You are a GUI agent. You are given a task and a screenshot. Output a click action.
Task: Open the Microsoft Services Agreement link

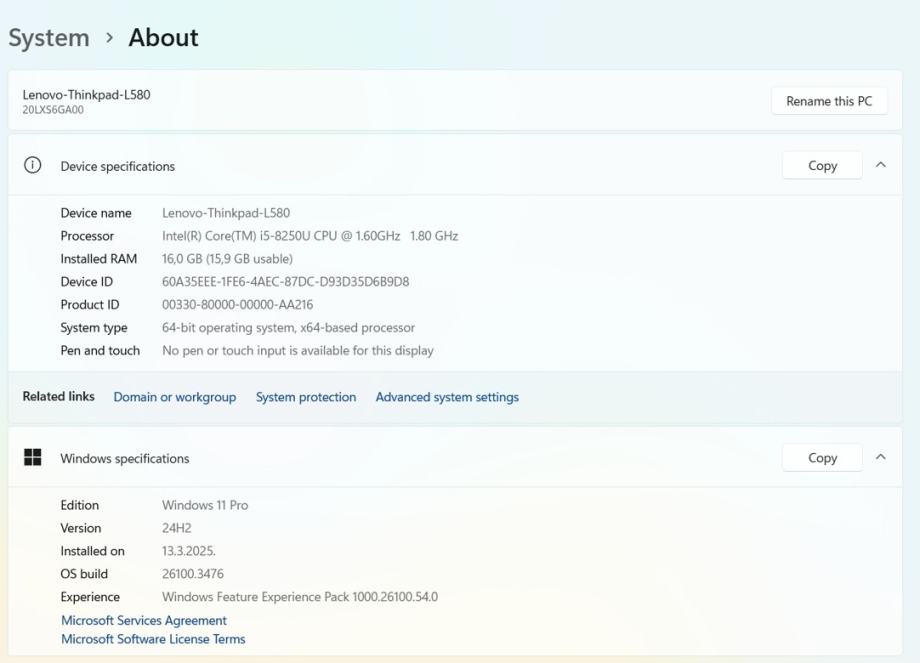pos(144,621)
